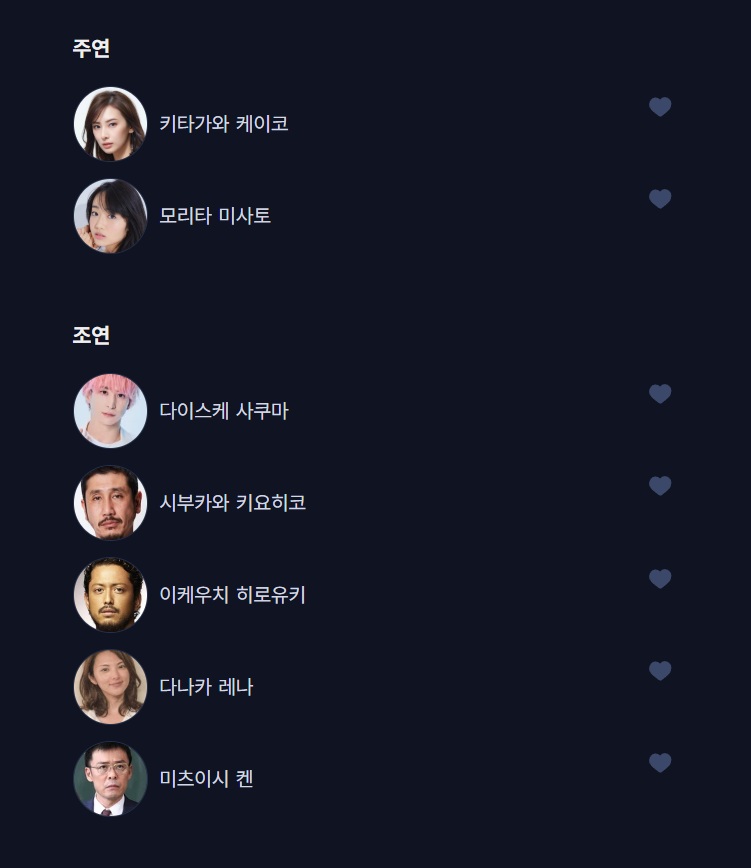751x868 pixels.
Task: Favorite 다이스케 사쿠마 using the heart
Action: point(660,394)
